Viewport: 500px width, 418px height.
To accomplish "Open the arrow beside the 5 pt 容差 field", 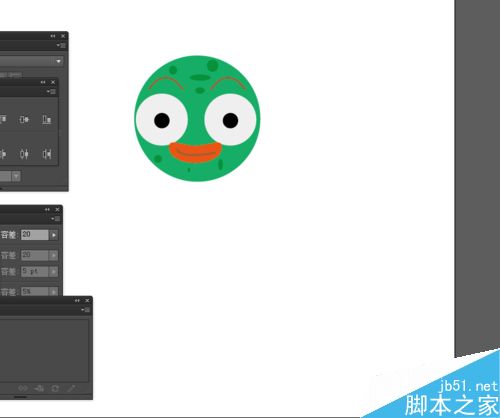I will click(54, 272).
